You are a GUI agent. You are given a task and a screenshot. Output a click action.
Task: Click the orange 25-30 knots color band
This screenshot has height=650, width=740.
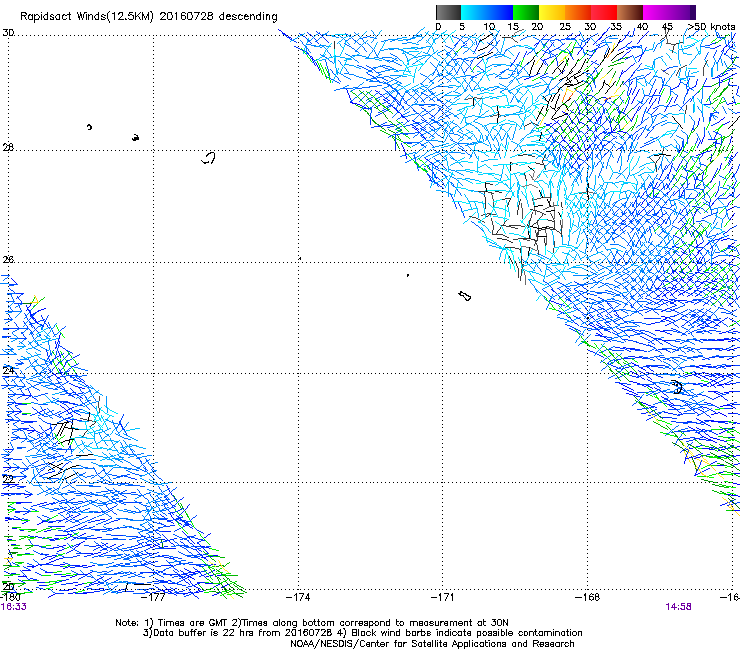578,12
